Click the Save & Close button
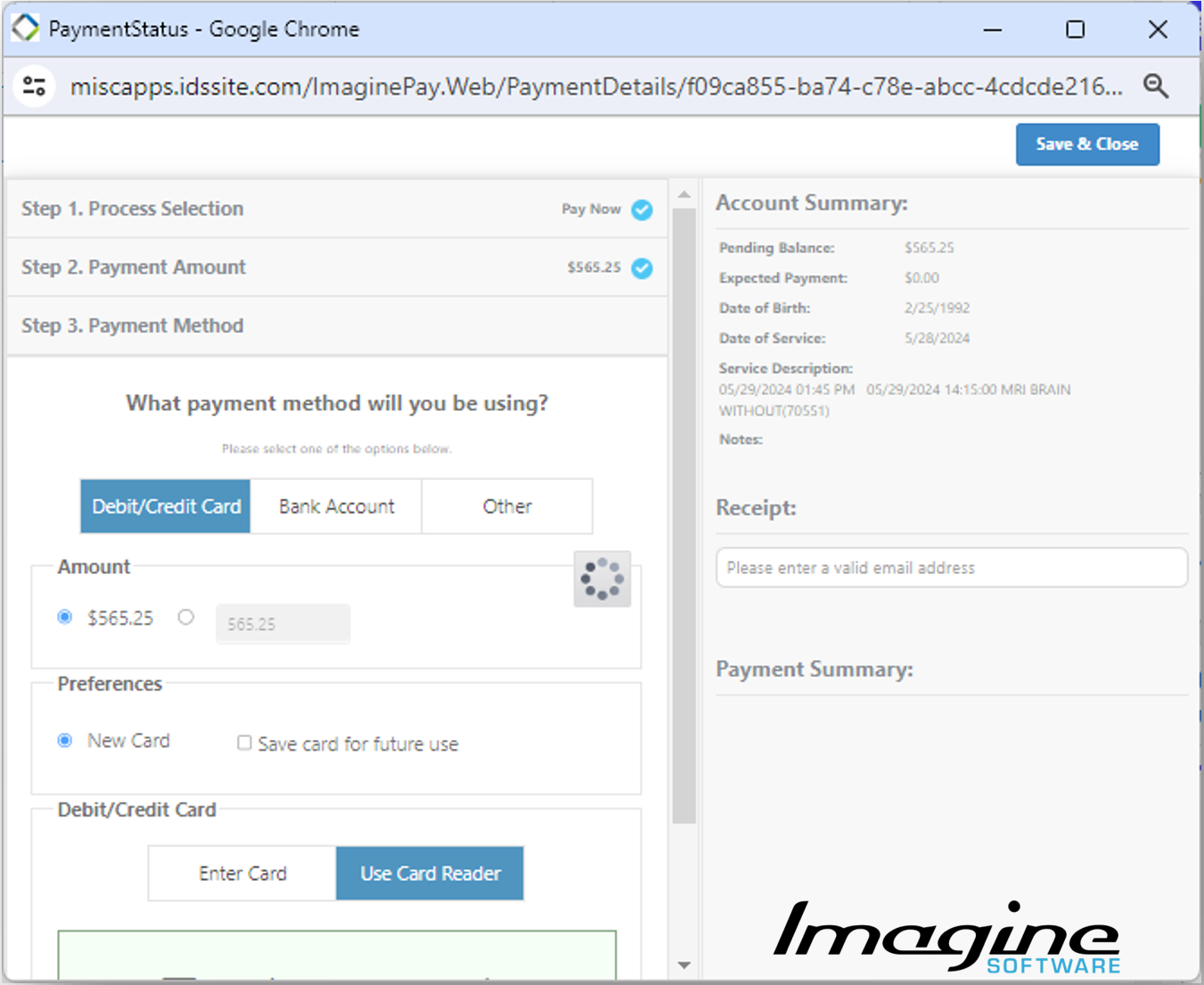 pos(1087,144)
